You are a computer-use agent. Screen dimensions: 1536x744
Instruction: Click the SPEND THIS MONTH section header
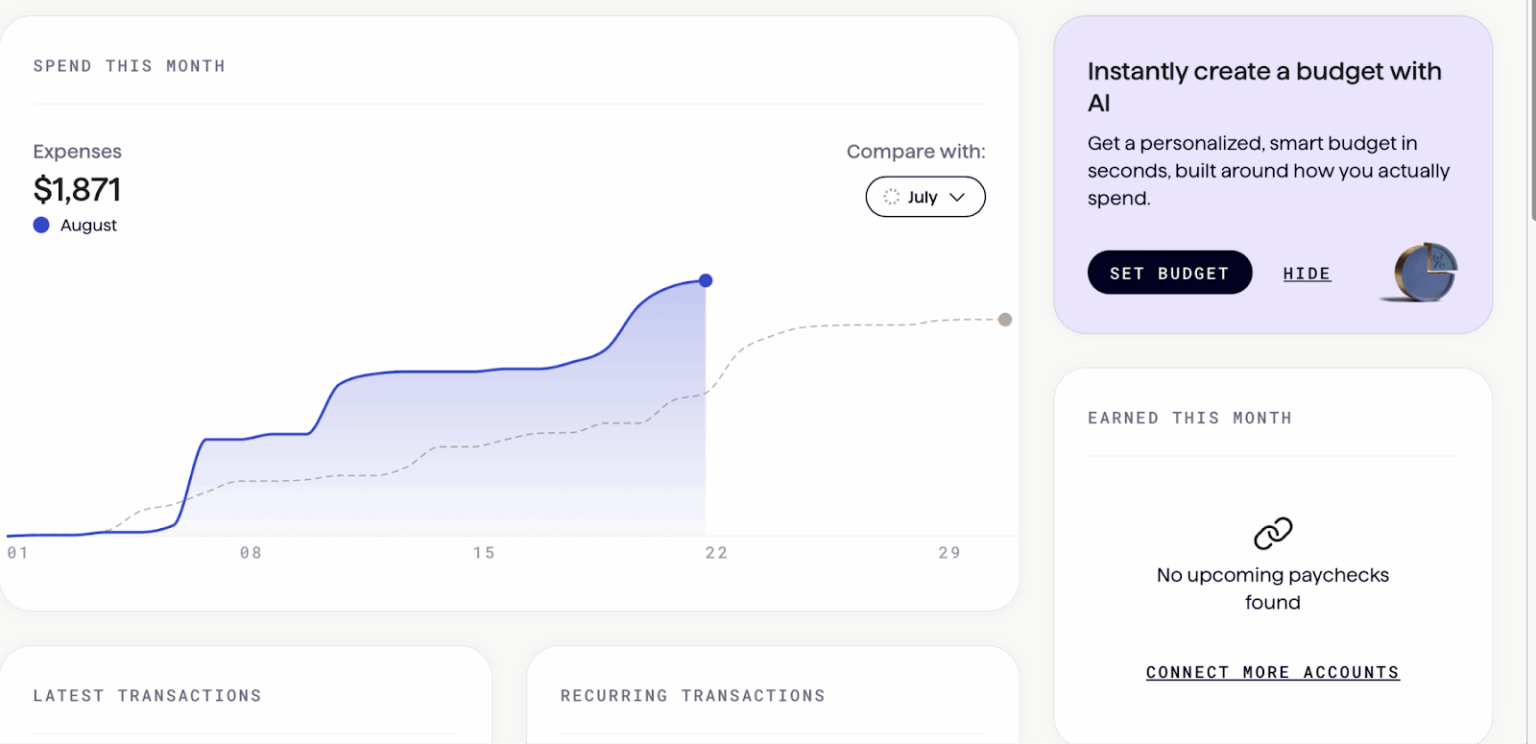click(x=129, y=66)
